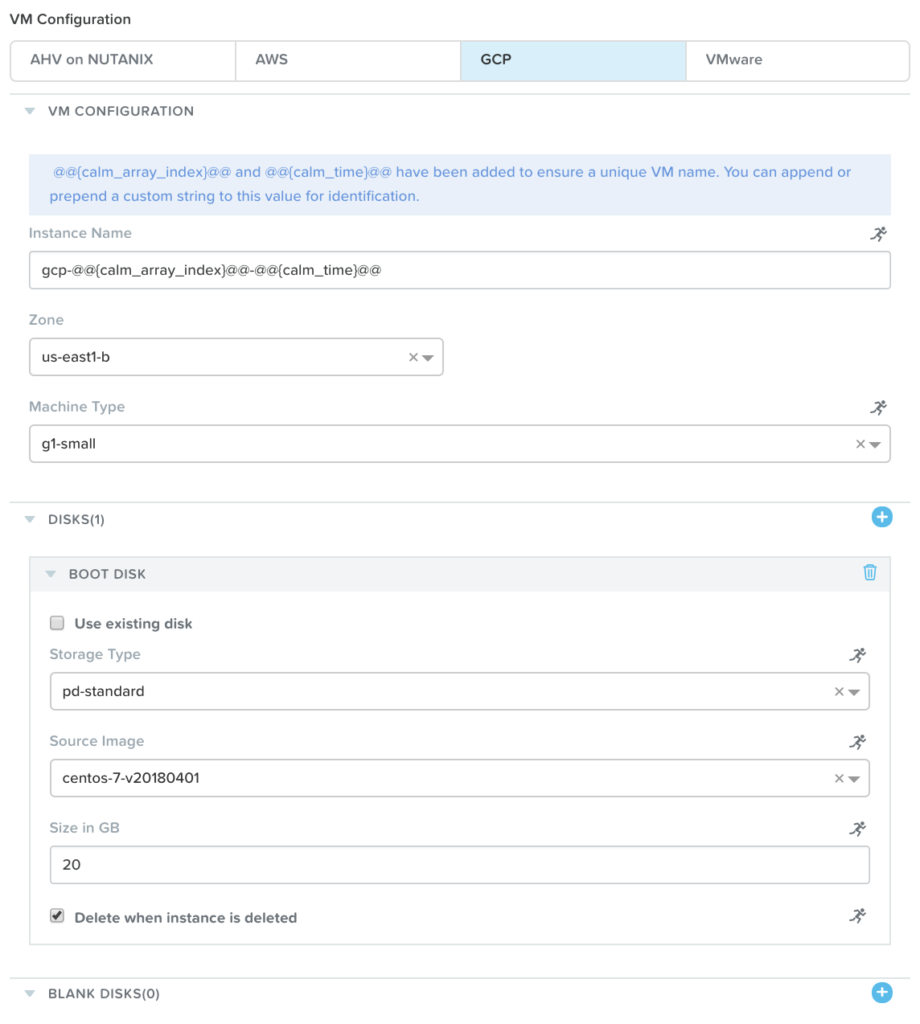The image size is (920, 1024).
Task: Click the macro icon beside Machine Type
Action: [878, 408]
